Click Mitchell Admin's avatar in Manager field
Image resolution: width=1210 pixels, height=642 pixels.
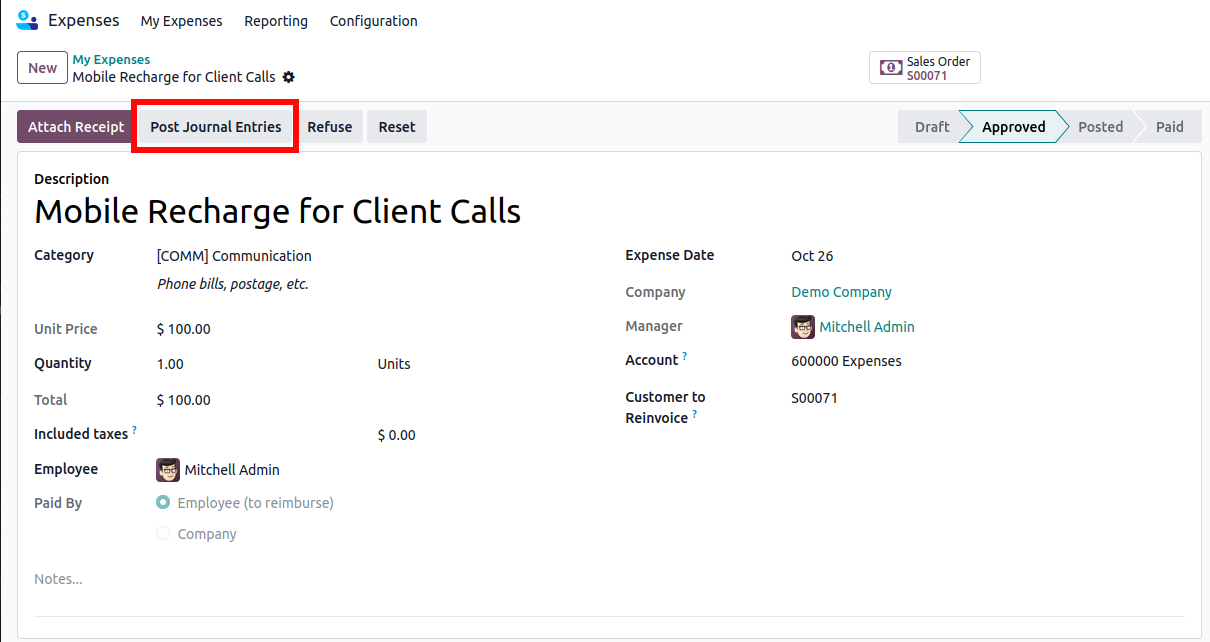tap(803, 327)
